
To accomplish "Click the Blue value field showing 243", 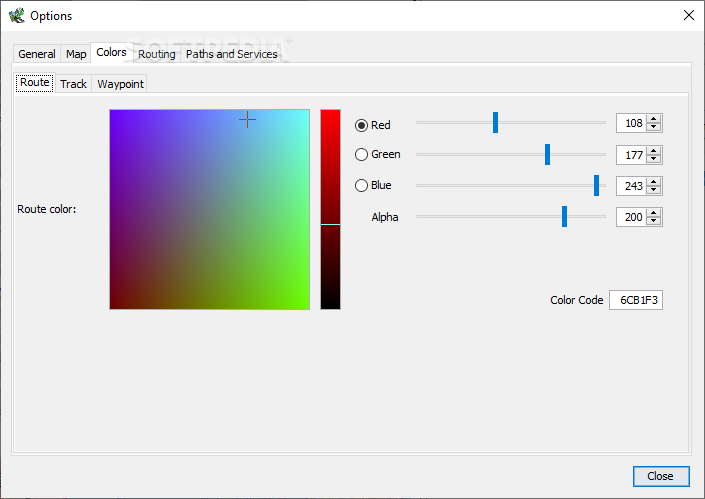I will click(x=631, y=186).
